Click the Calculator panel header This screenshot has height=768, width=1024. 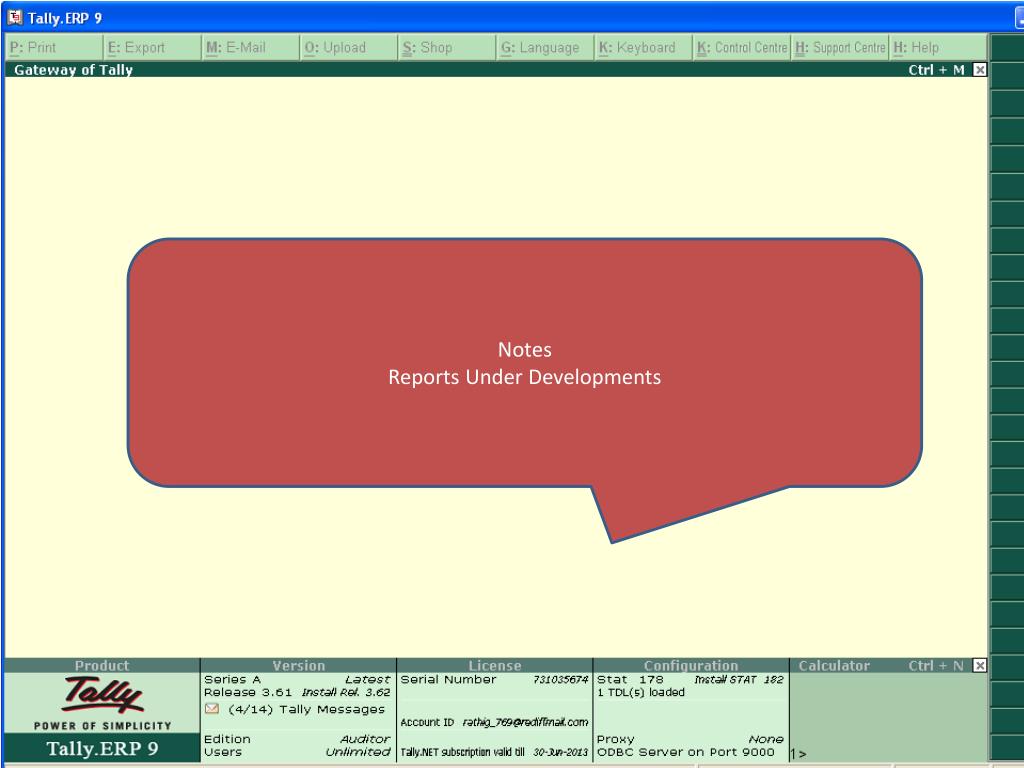[834, 665]
